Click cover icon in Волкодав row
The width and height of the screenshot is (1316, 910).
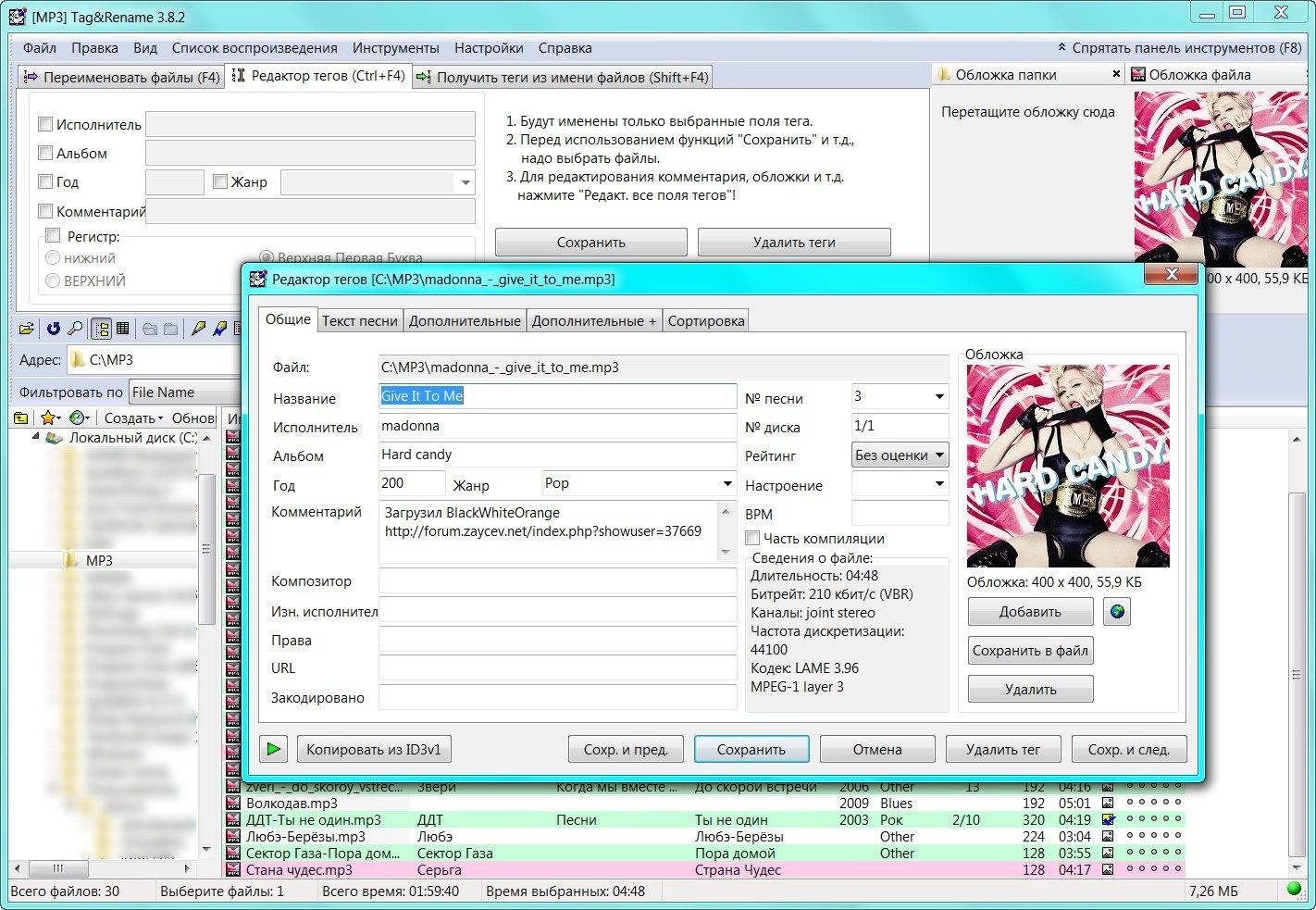(1108, 803)
